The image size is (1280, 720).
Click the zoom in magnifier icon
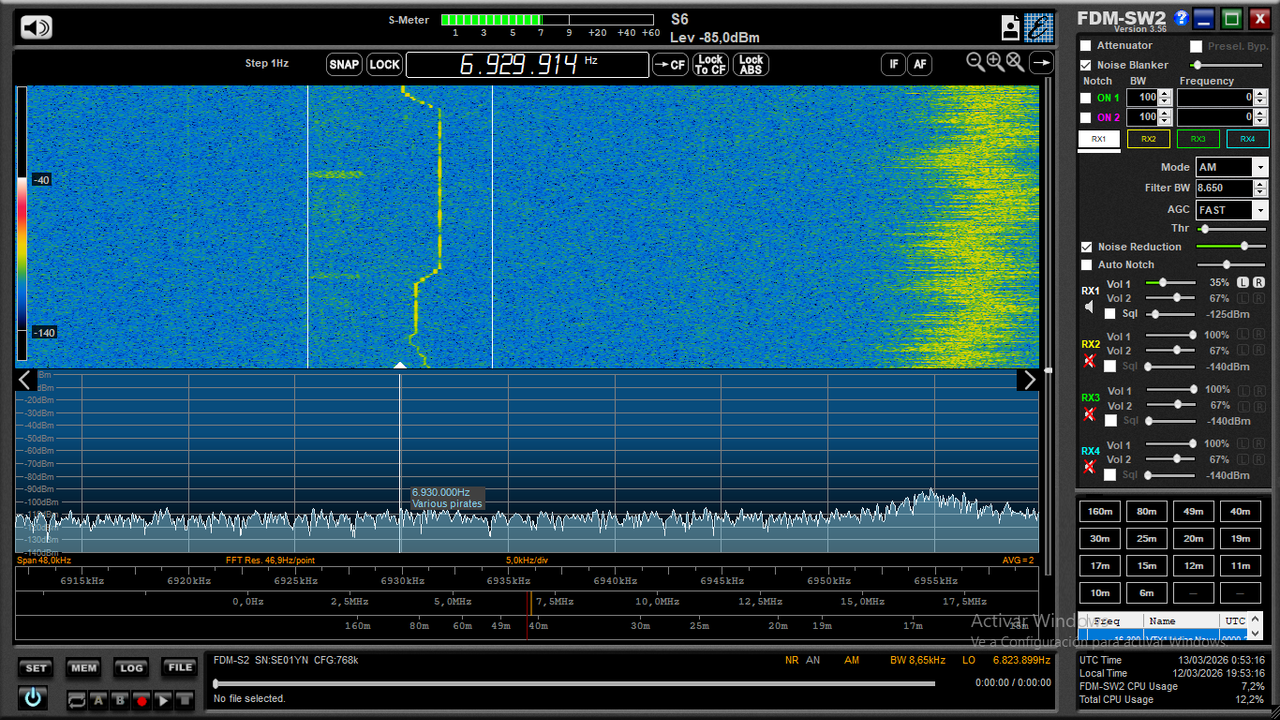(995, 62)
